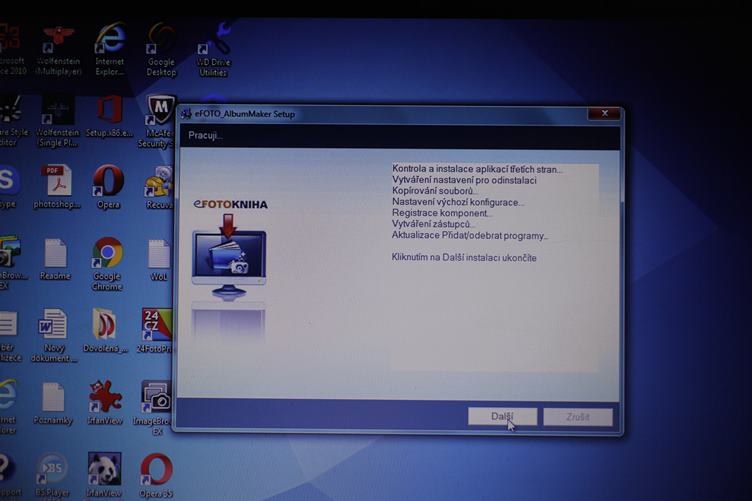Click the Zrušit button in setup dialog

coord(577,417)
